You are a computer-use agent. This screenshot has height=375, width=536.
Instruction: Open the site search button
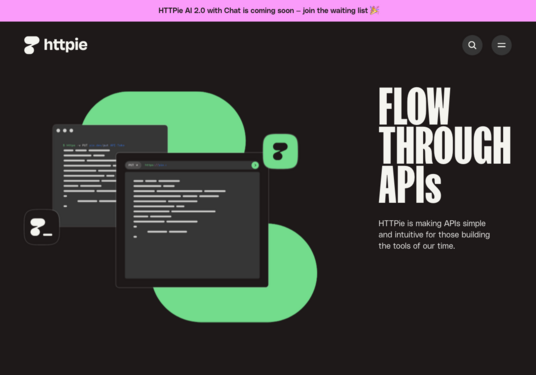pos(472,45)
